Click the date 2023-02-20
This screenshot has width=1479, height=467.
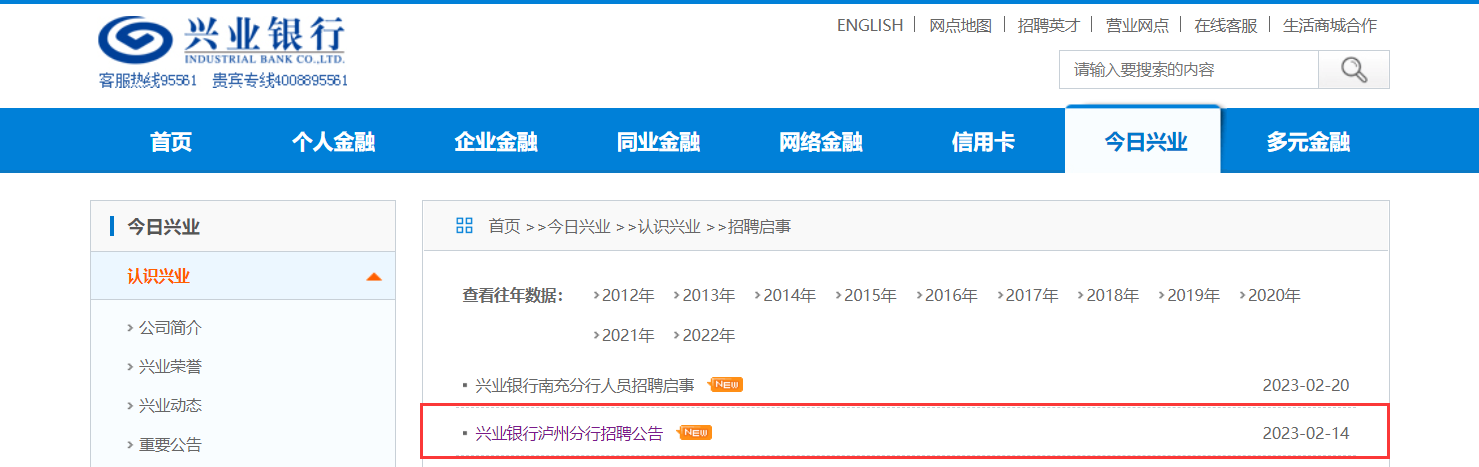click(x=1306, y=385)
